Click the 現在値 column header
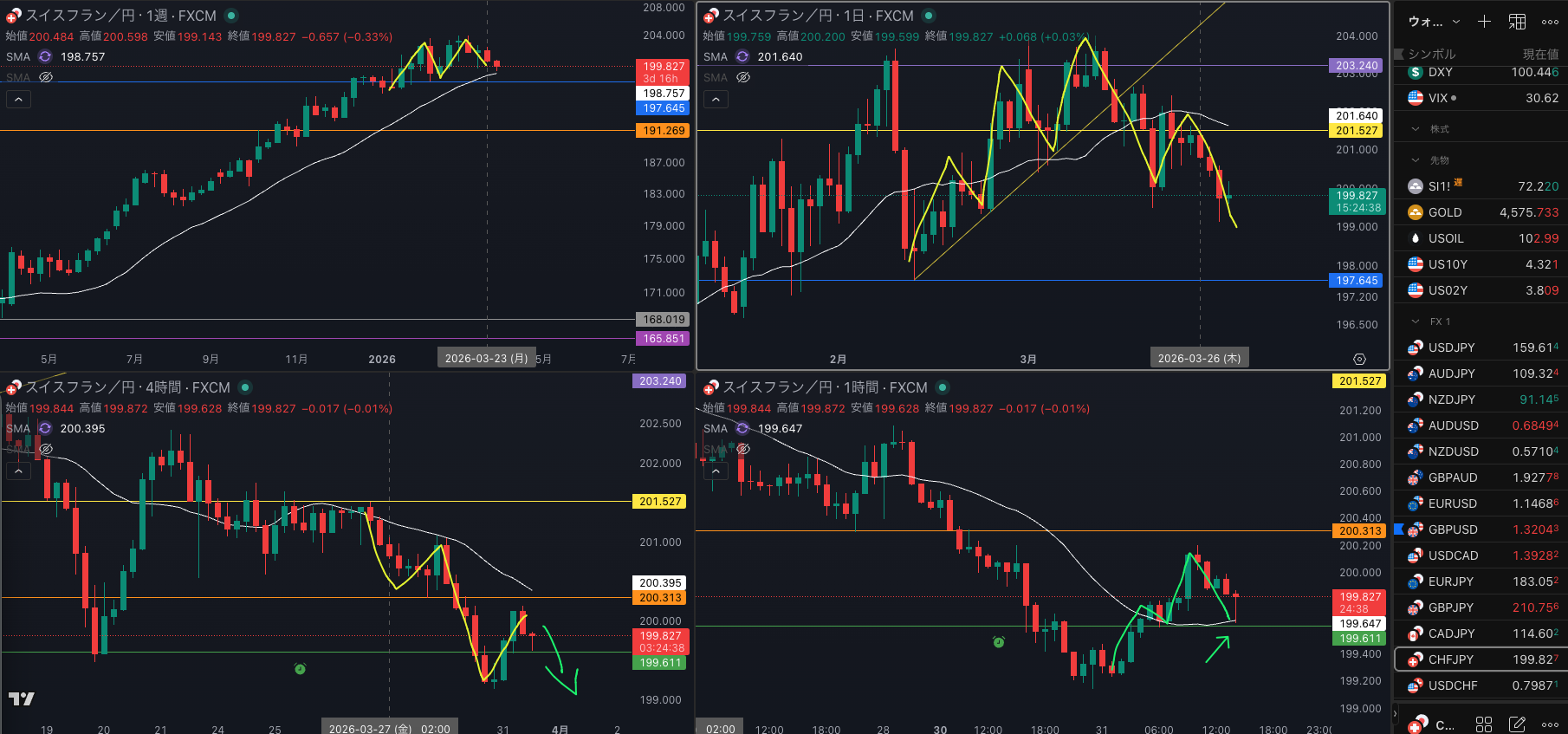The height and width of the screenshot is (734, 1568). [1539, 54]
